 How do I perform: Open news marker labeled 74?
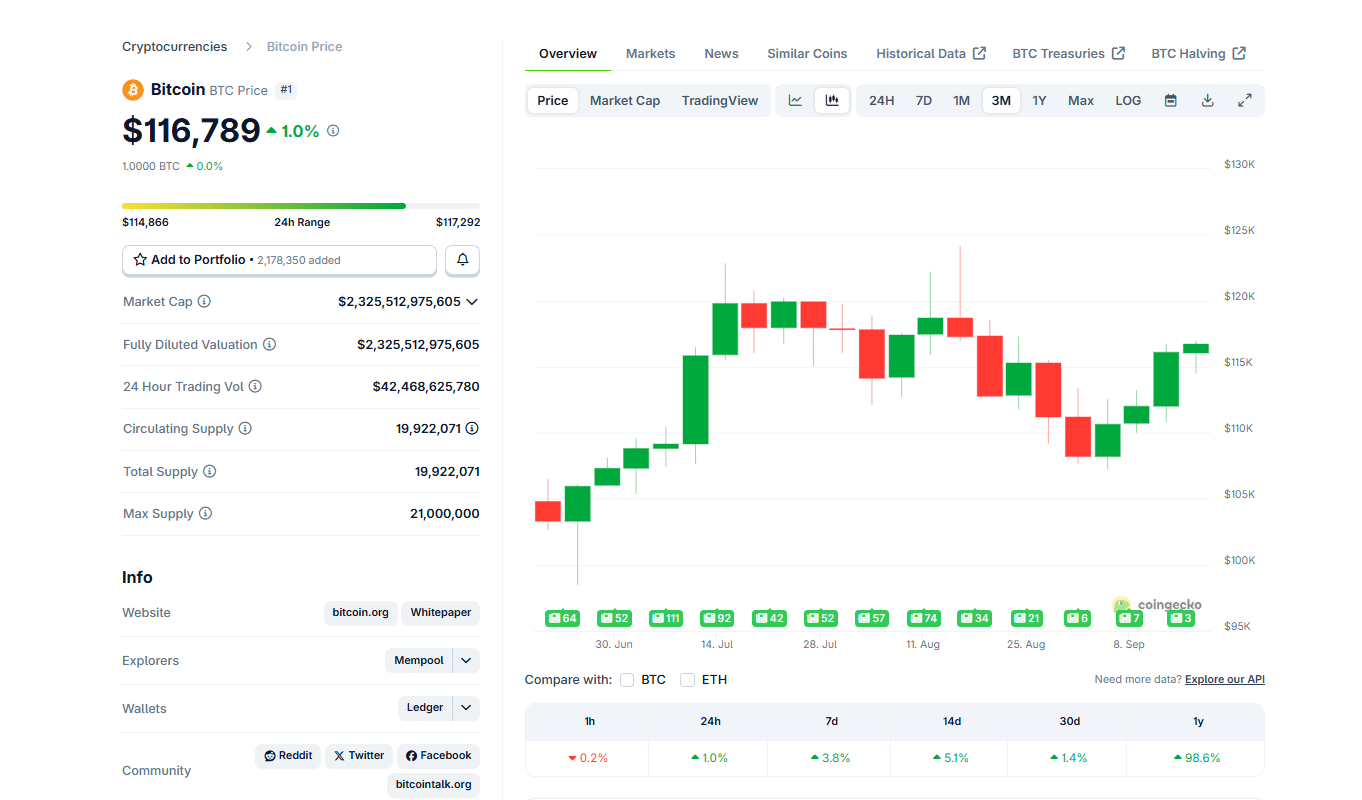pyautogui.click(x=923, y=618)
